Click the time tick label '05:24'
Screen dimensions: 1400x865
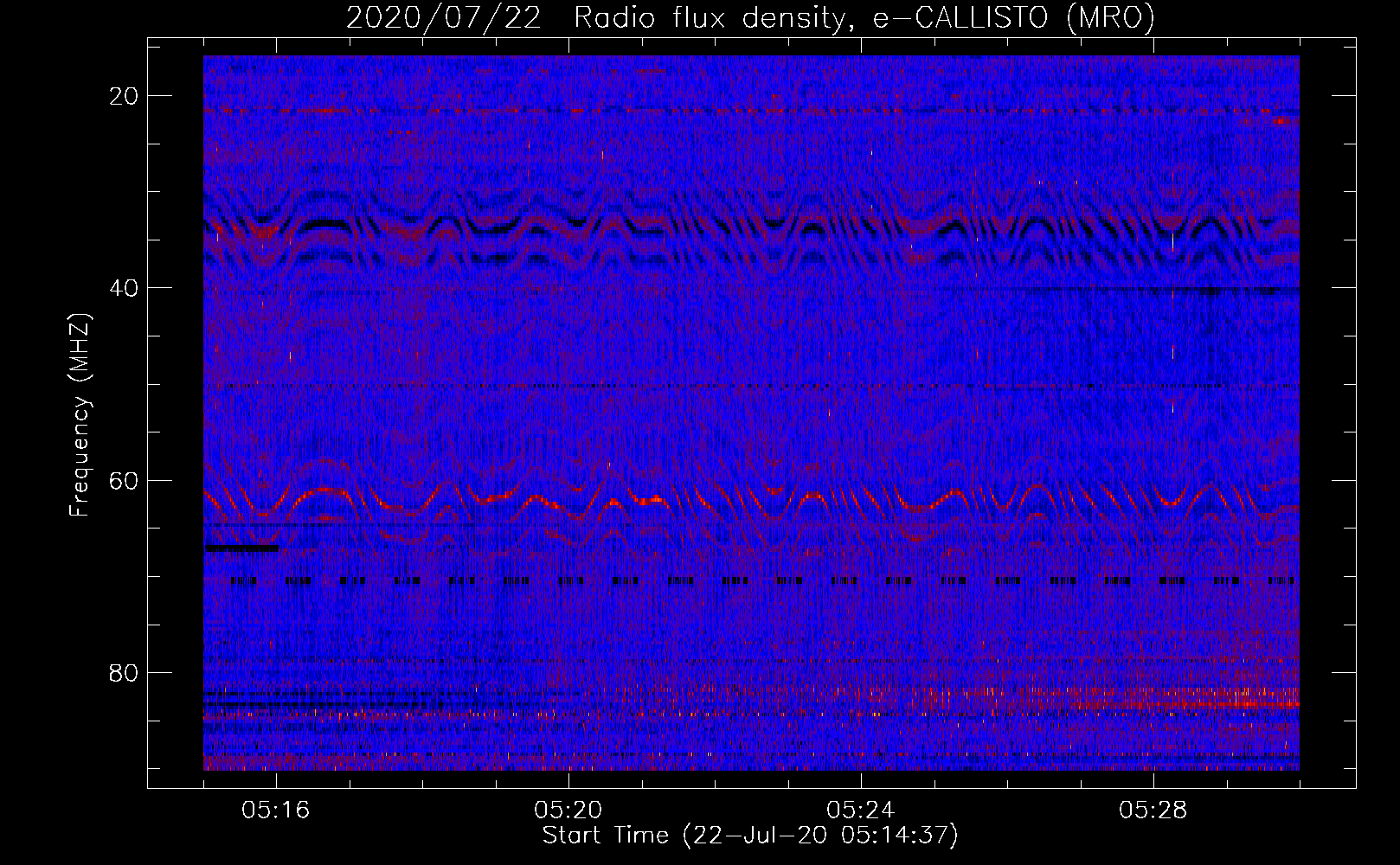click(x=861, y=811)
